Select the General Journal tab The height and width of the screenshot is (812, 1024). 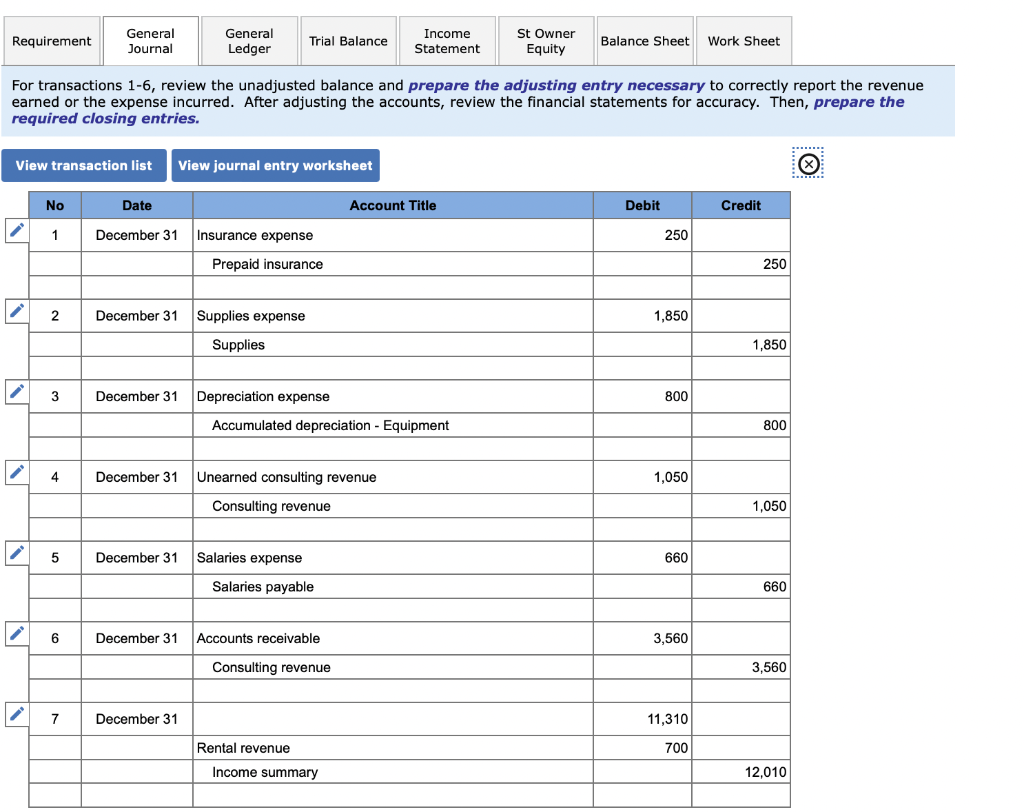(x=150, y=40)
